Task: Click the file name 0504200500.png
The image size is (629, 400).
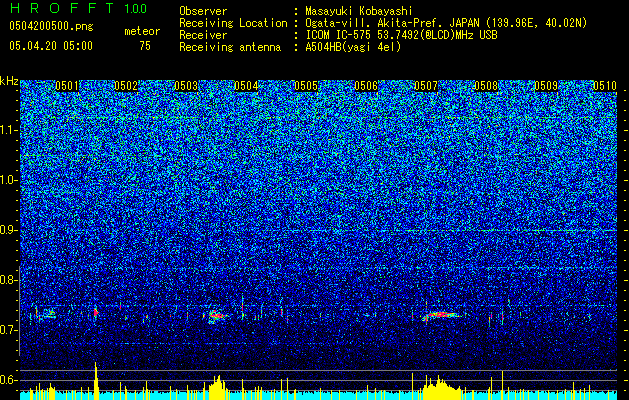Action: (x=51, y=26)
